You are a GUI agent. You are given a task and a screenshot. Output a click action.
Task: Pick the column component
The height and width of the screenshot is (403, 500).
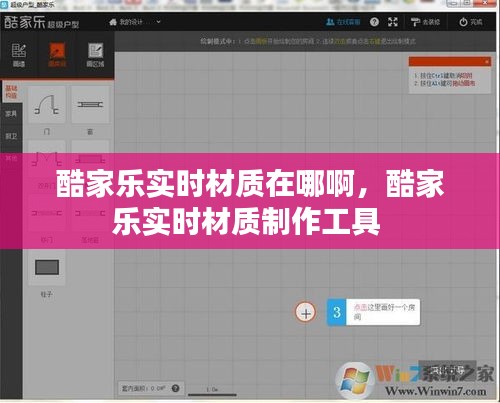[x=47, y=267]
